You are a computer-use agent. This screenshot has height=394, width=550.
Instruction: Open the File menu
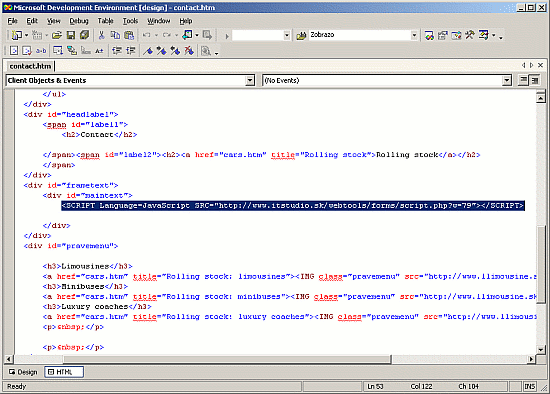point(12,21)
